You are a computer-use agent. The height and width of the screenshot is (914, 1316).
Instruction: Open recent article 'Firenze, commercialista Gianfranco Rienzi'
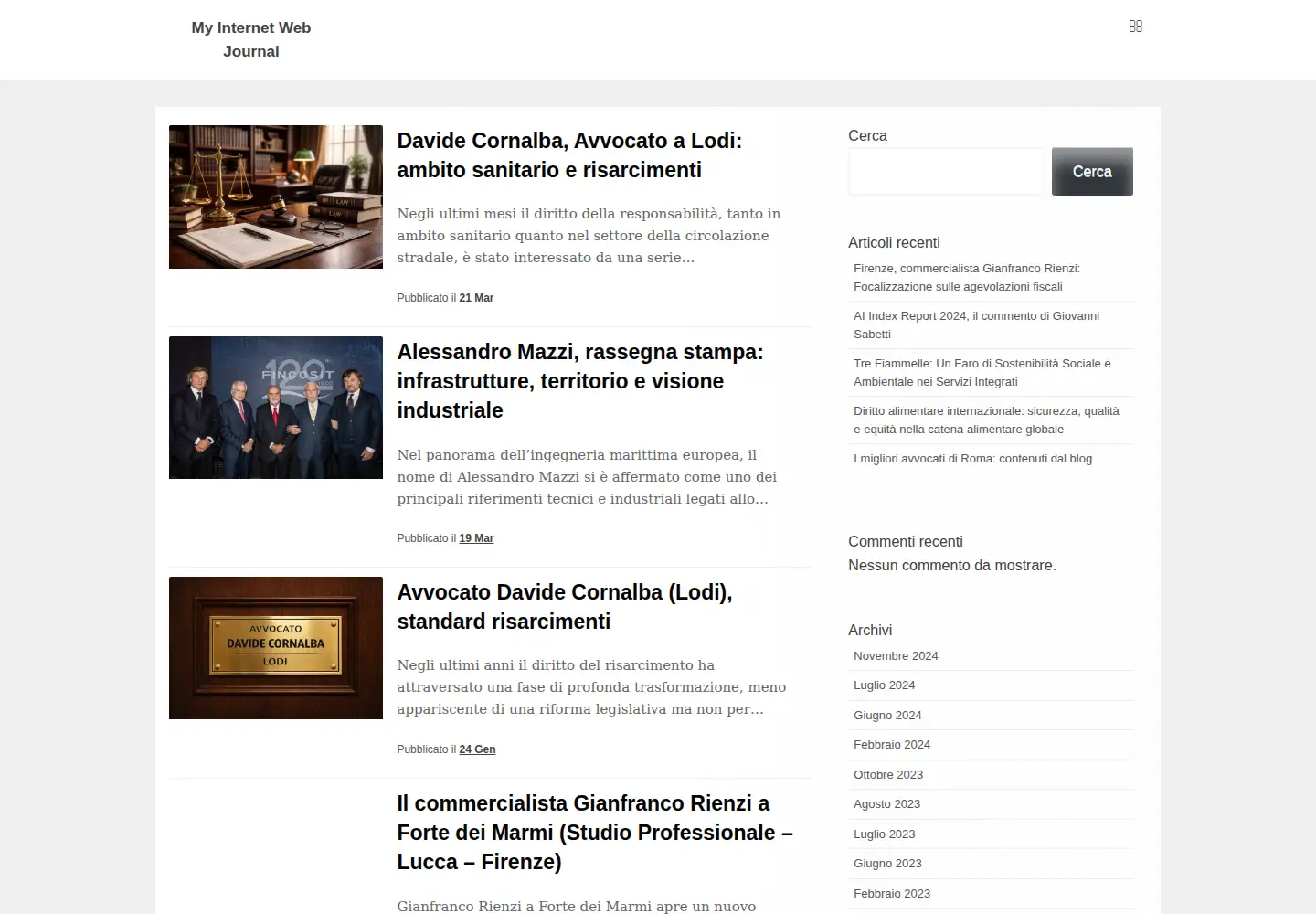coord(967,278)
